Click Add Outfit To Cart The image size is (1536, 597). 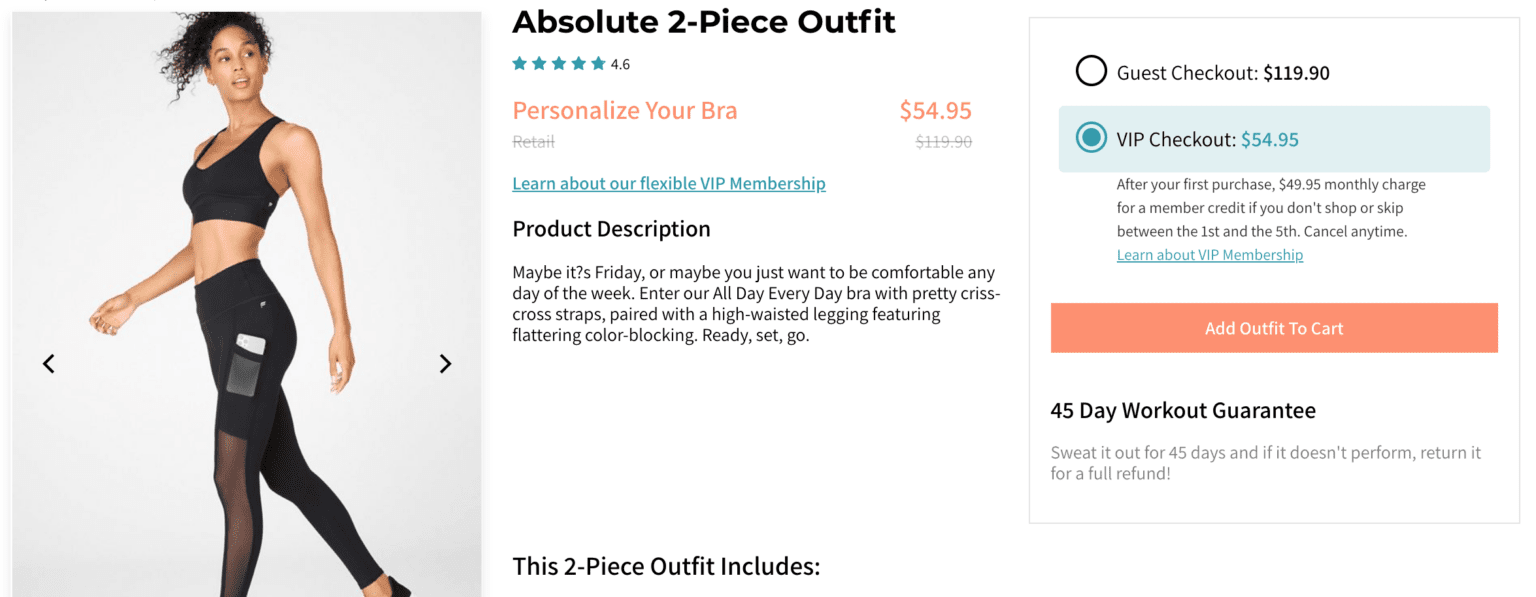click(1273, 327)
